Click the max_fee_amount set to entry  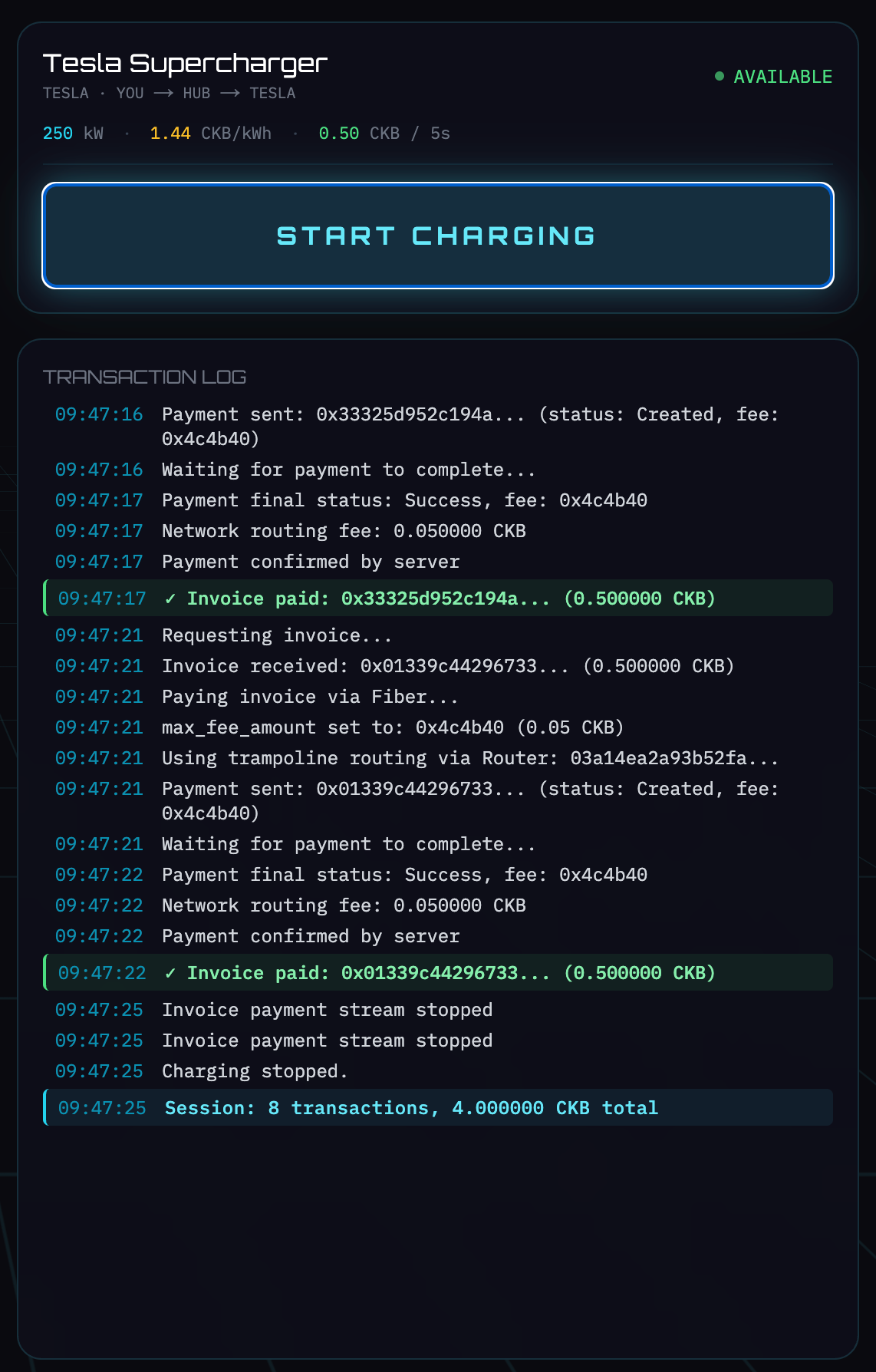[x=438, y=727]
